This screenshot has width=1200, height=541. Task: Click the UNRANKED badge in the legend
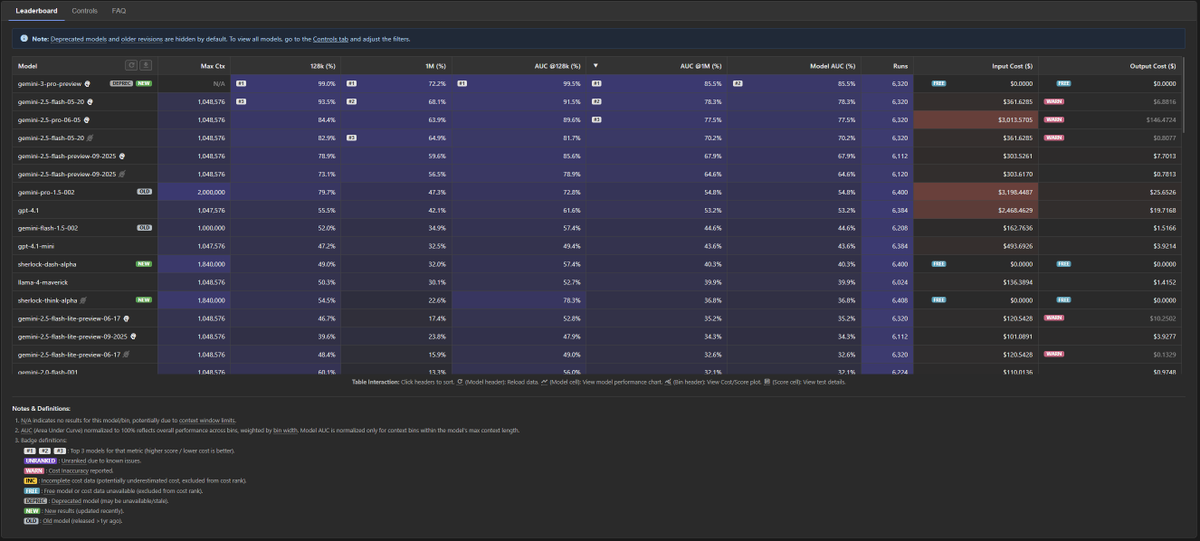click(41, 460)
